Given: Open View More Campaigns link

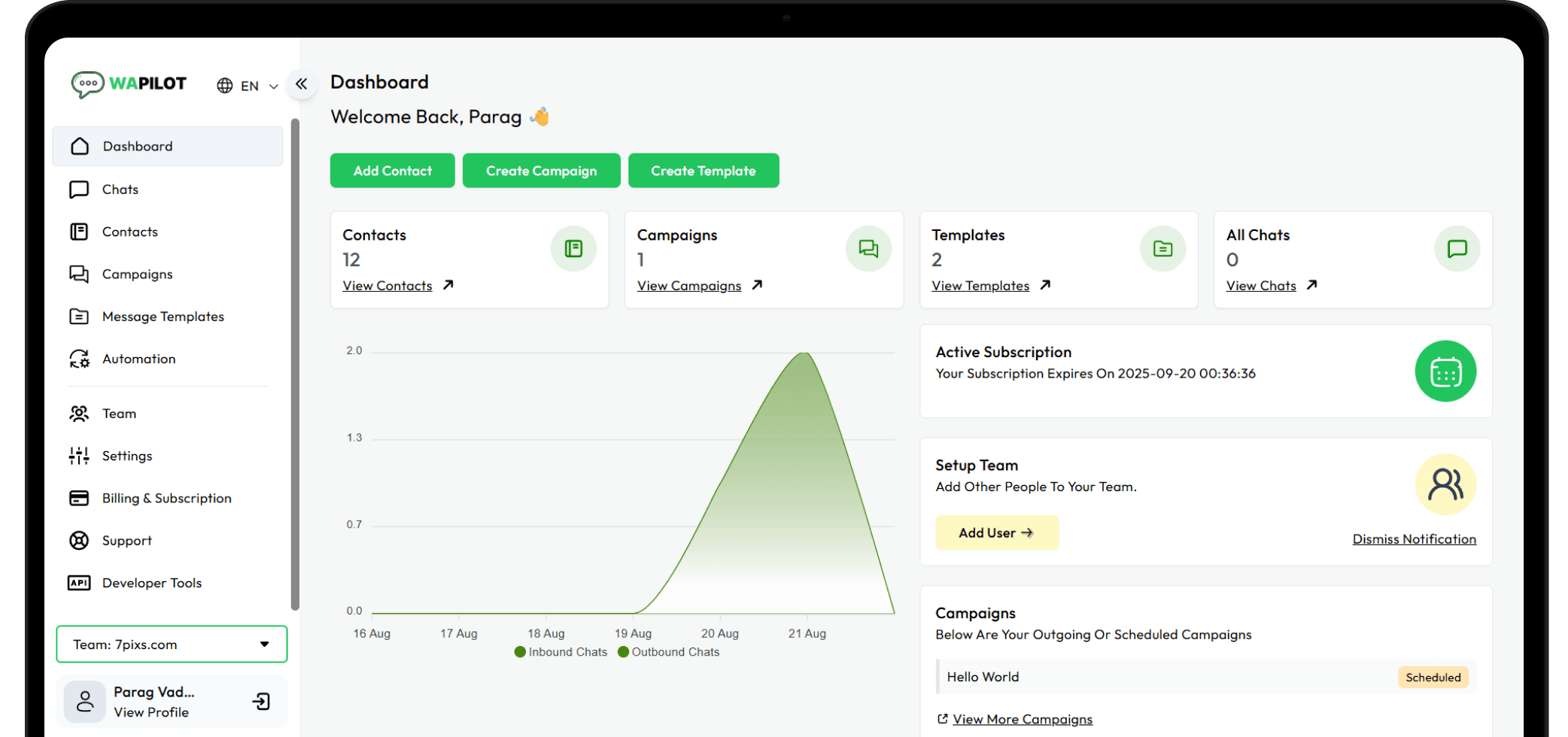Looking at the screenshot, I should [1023, 720].
